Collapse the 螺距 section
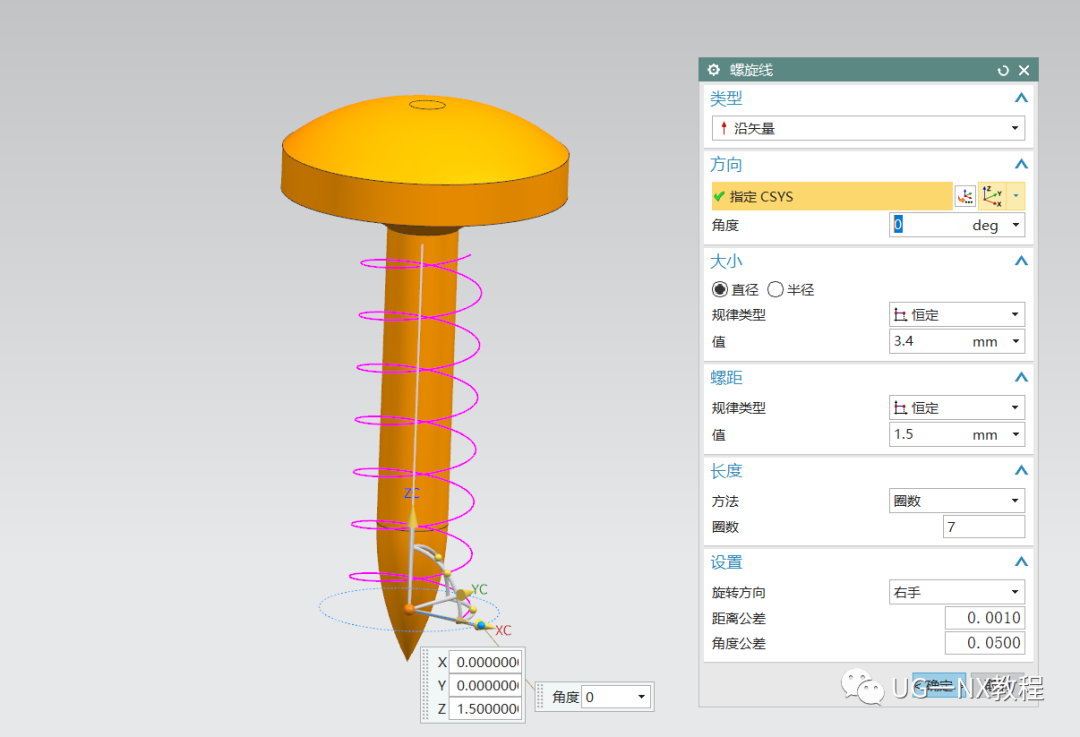Image resolution: width=1080 pixels, height=737 pixels. point(1020,377)
